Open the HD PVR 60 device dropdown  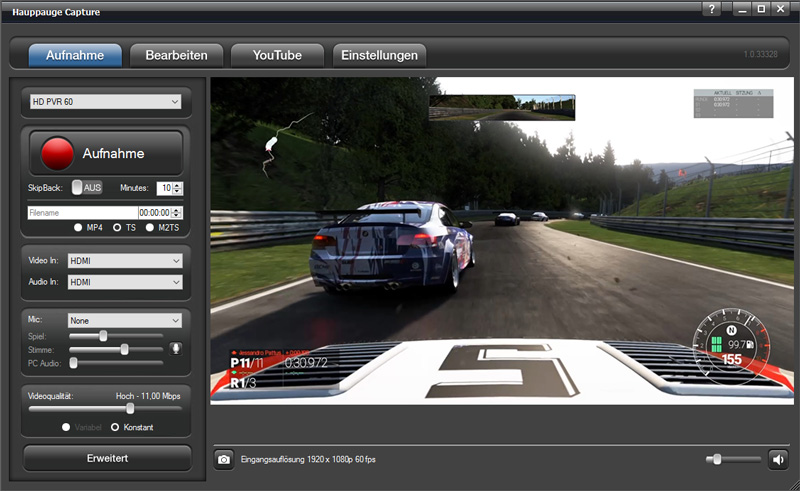pyautogui.click(x=105, y=101)
